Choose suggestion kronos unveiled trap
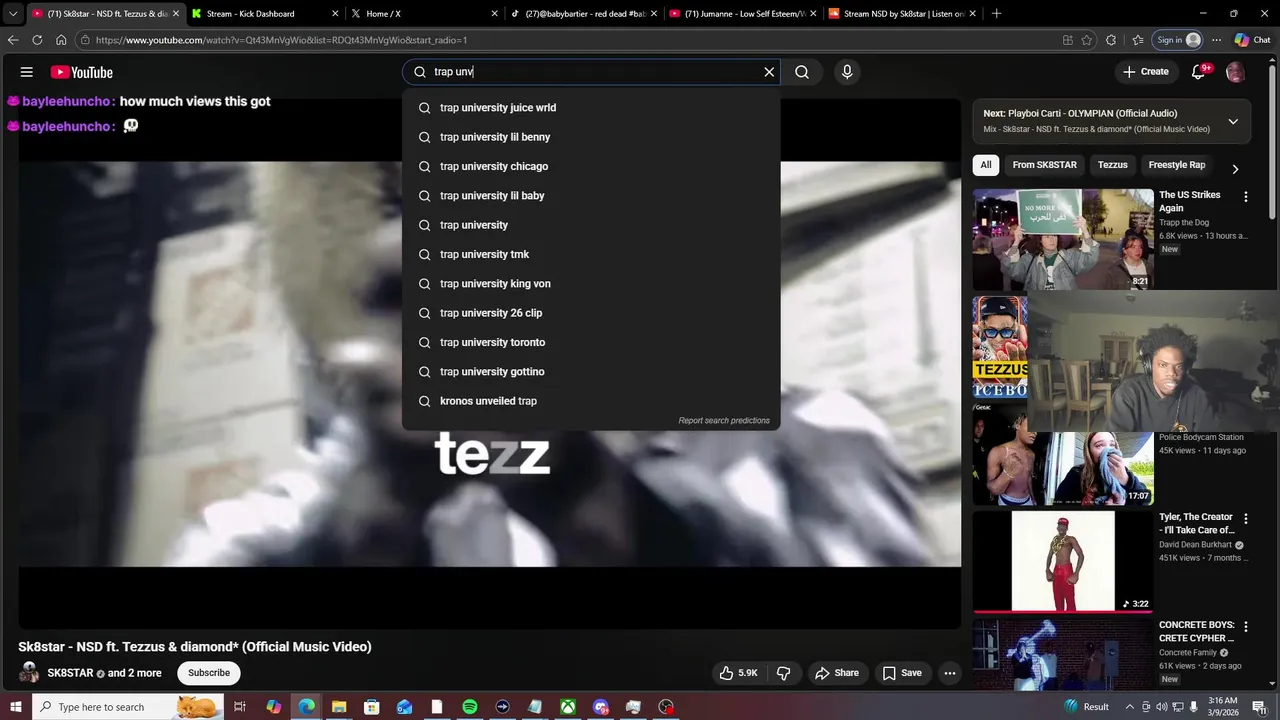The height and width of the screenshot is (720, 1280). (591, 401)
